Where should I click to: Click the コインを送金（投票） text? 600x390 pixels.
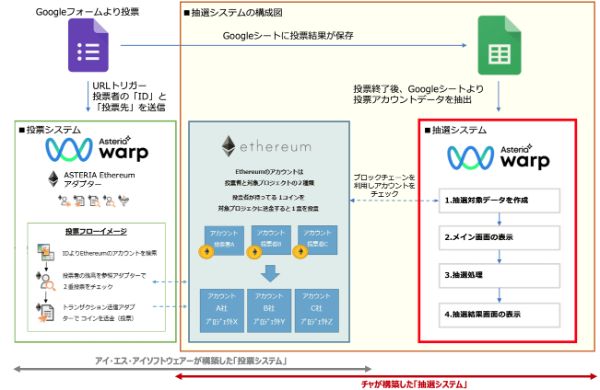(x=108, y=318)
